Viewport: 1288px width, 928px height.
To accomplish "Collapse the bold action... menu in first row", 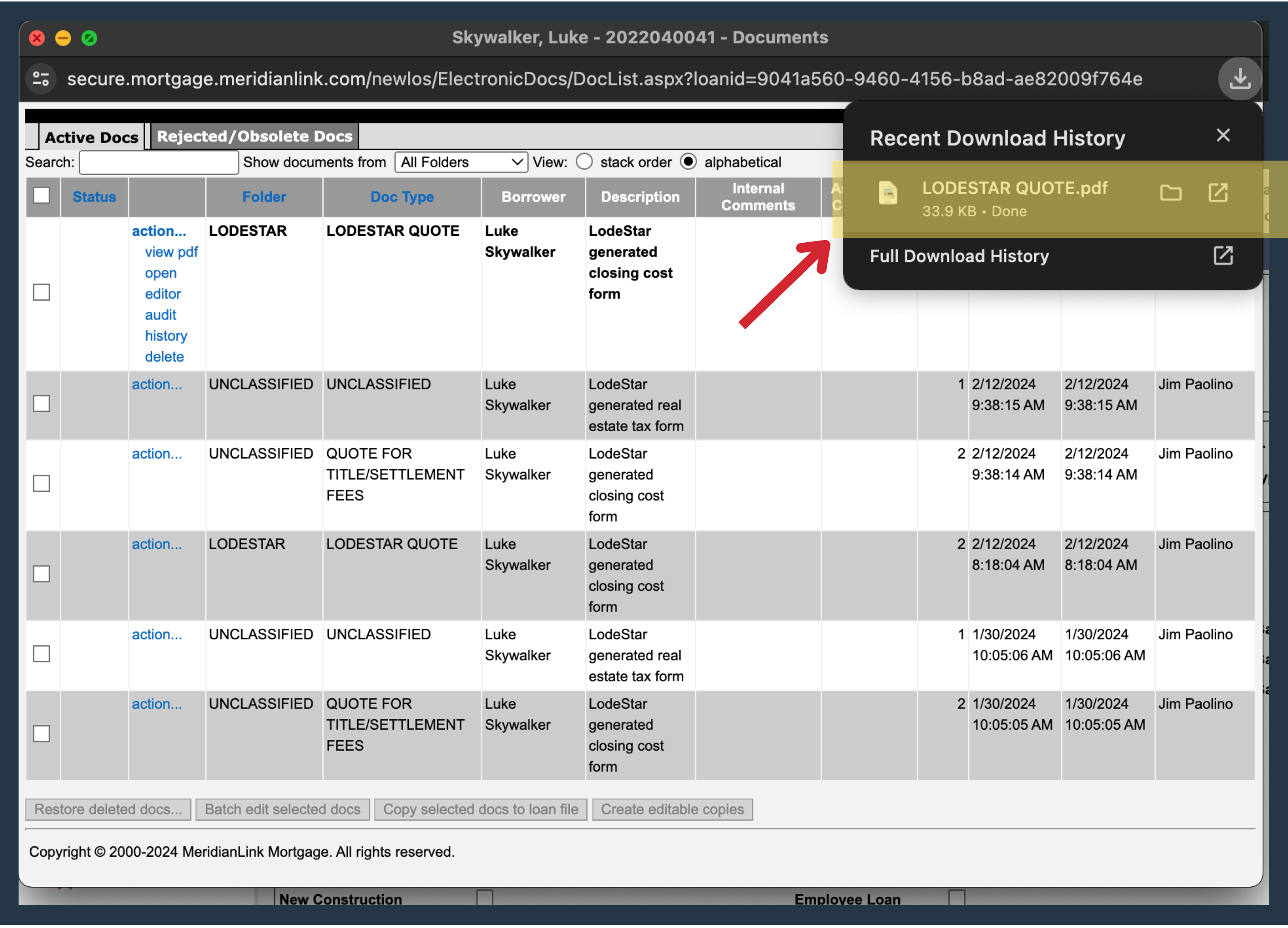I will click(x=159, y=231).
